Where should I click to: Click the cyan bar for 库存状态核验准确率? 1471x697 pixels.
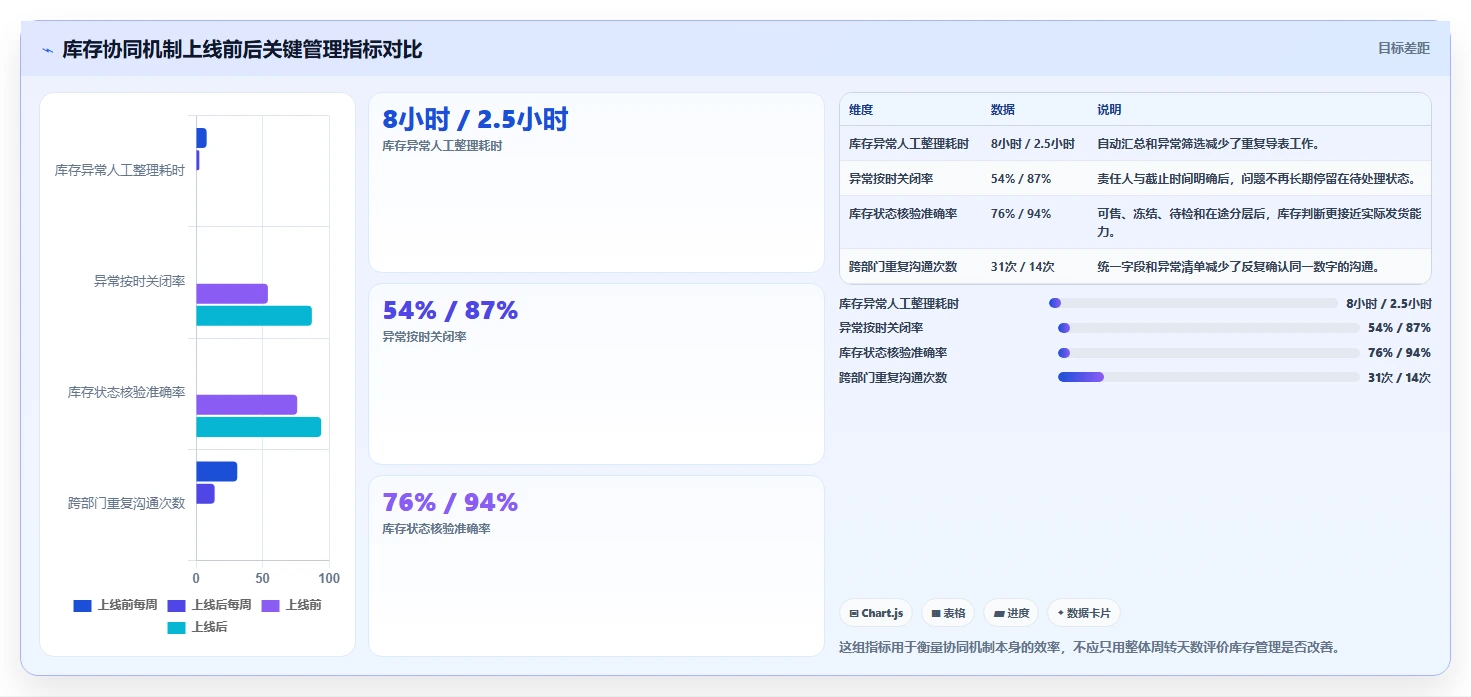coord(258,427)
